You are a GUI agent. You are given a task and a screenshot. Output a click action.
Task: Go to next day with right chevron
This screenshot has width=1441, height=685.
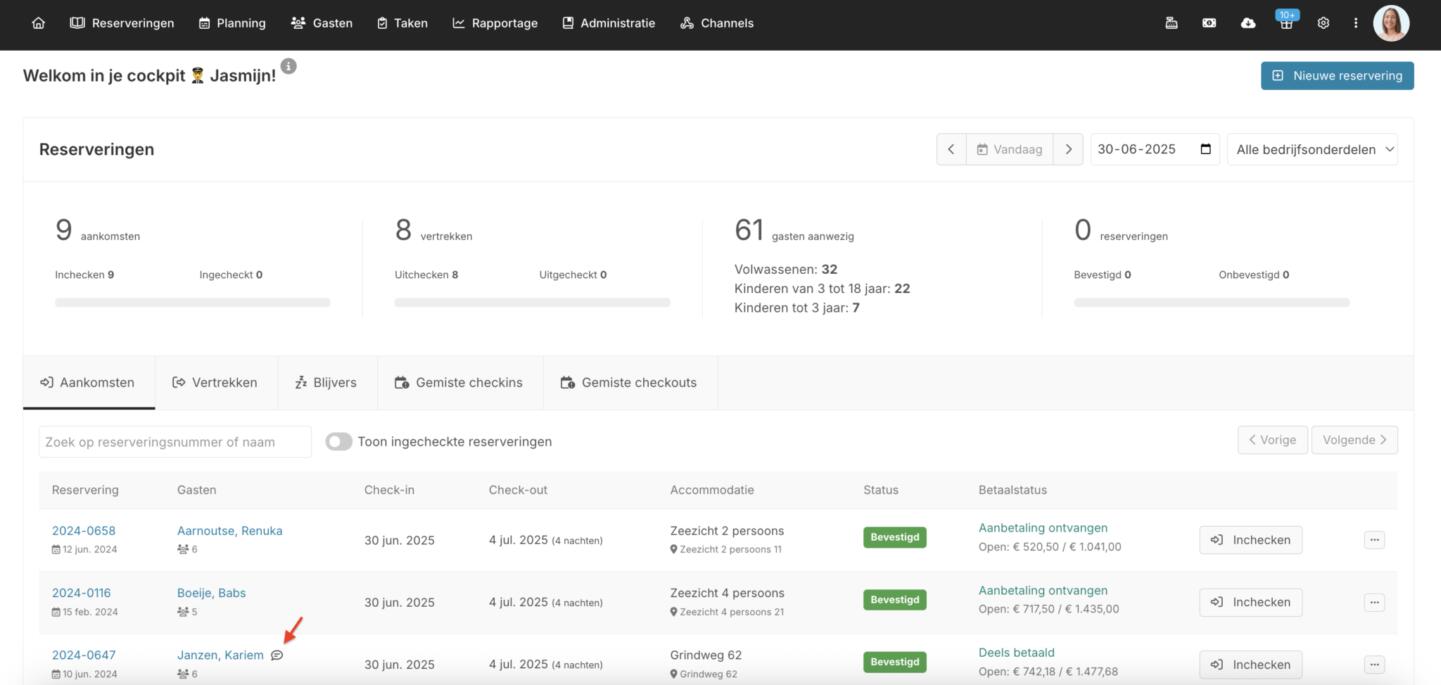click(x=1068, y=149)
